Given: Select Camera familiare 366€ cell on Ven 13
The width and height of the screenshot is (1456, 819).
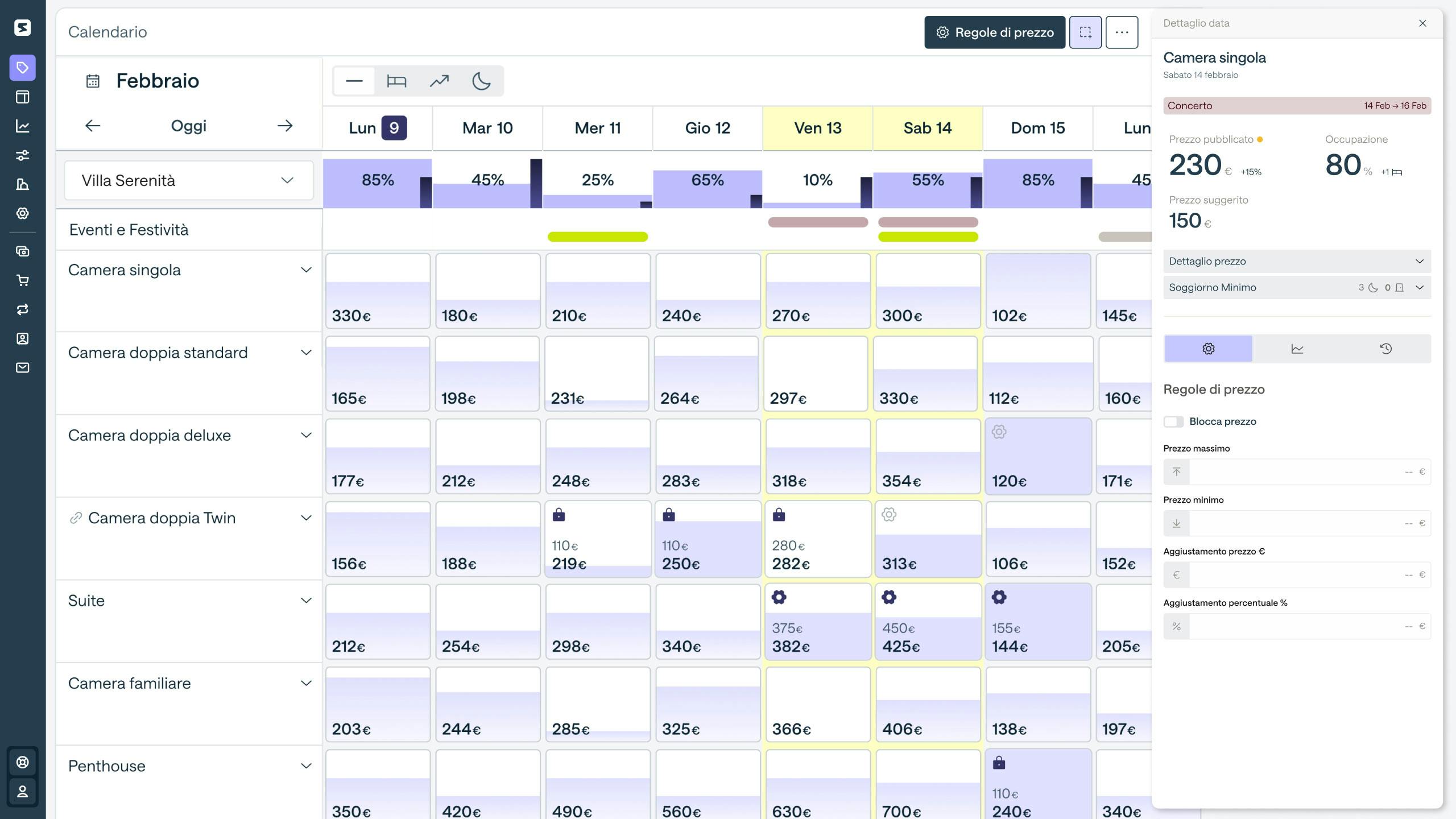Looking at the screenshot, I should 818,704.
